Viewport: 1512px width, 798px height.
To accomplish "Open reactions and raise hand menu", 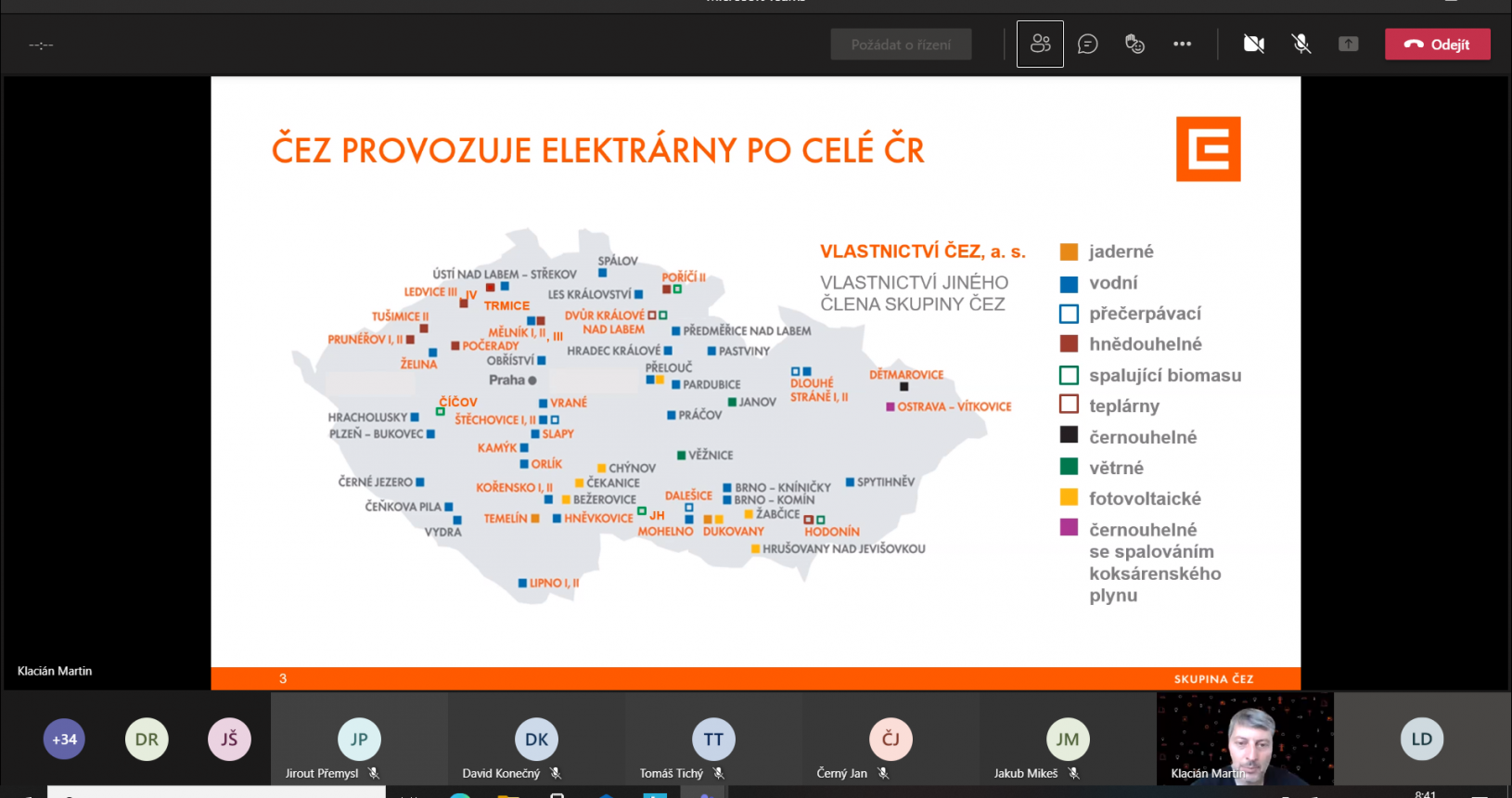I will point(1134,44).
